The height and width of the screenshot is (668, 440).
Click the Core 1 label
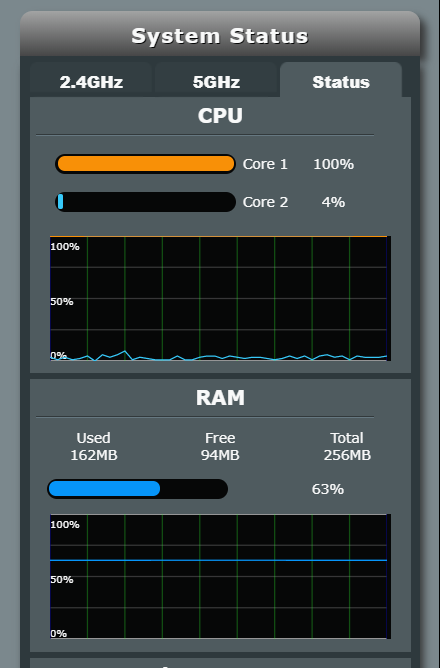tap(265, 164)
